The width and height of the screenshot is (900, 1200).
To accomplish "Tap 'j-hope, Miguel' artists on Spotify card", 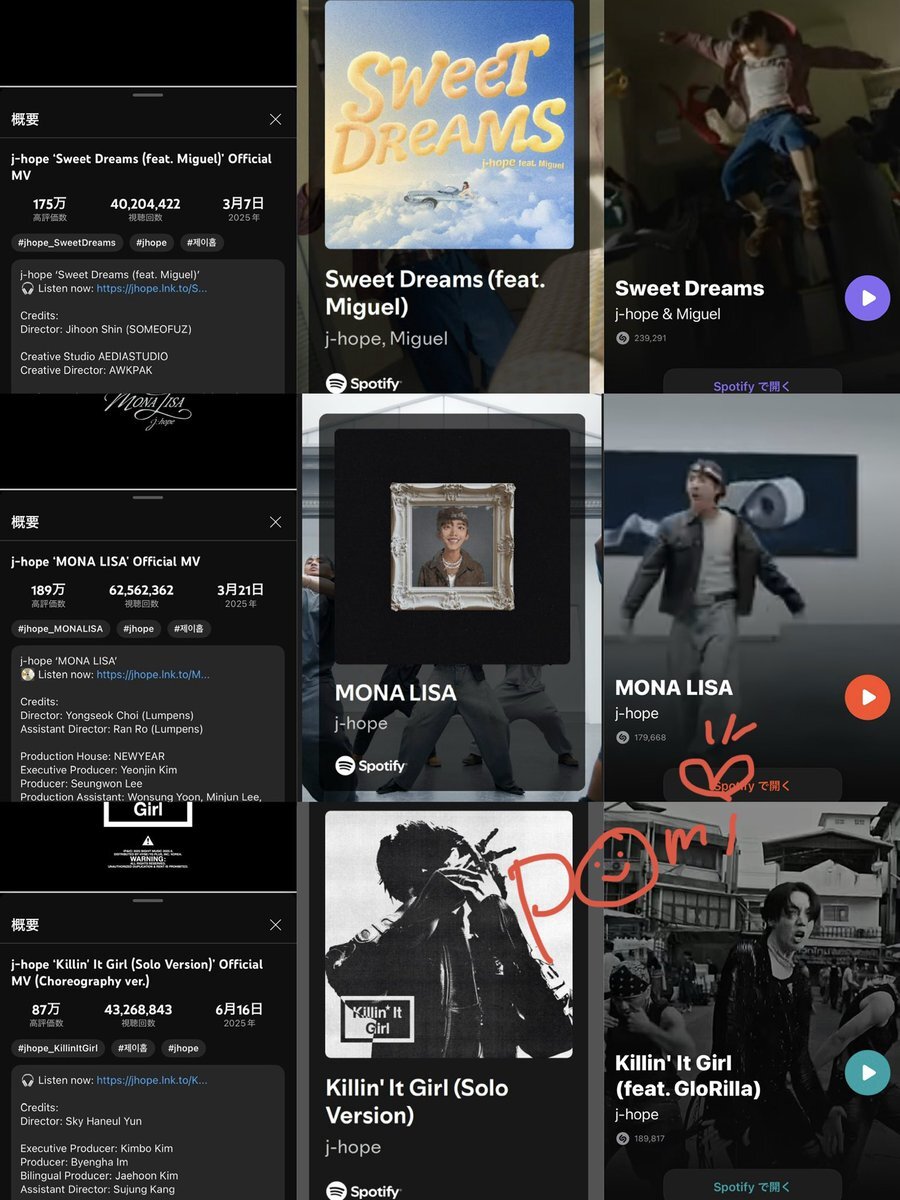I will [386, 339].
